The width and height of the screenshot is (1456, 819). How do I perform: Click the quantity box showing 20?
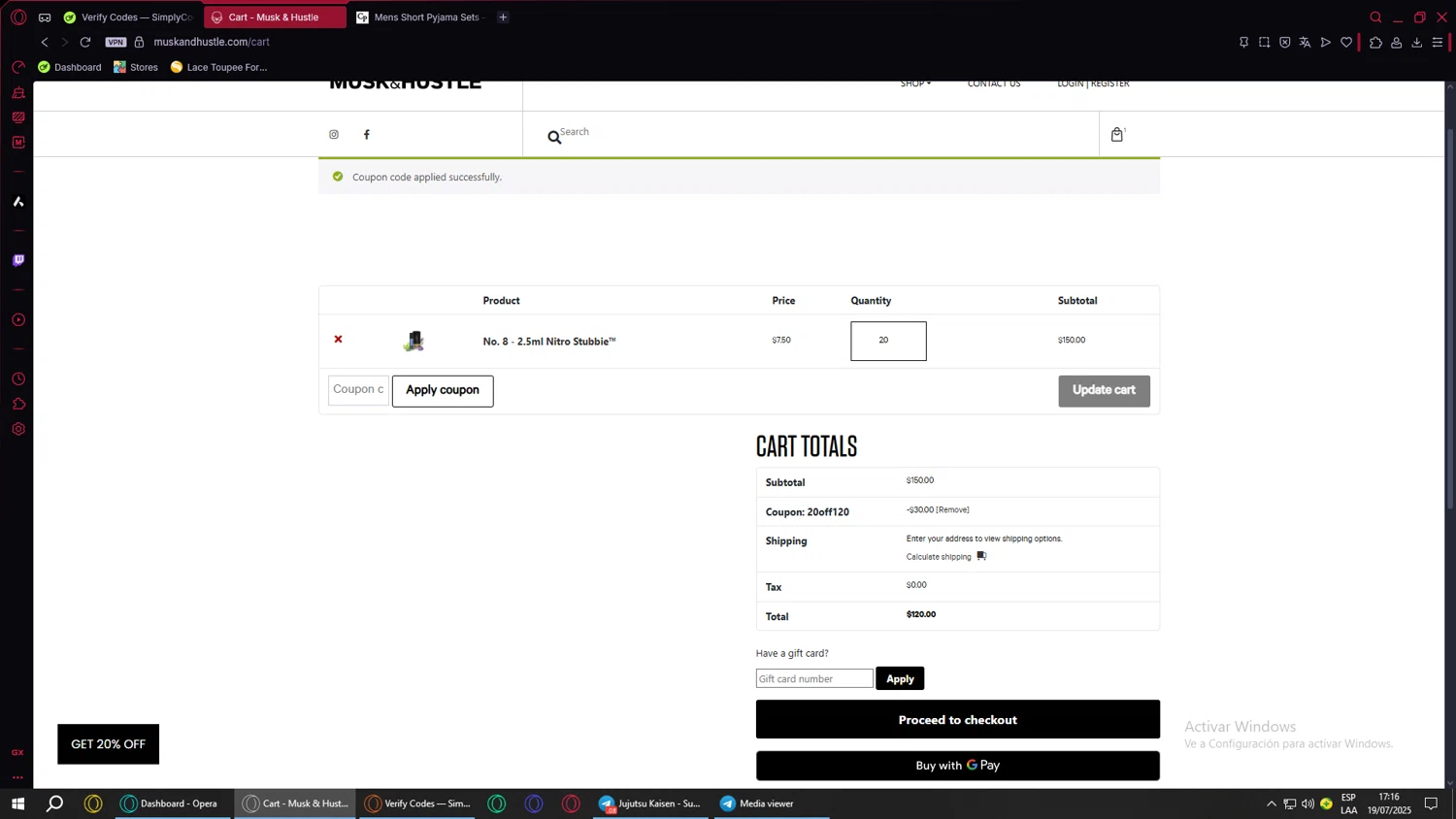pyautogui.click(x=888, y=341)
